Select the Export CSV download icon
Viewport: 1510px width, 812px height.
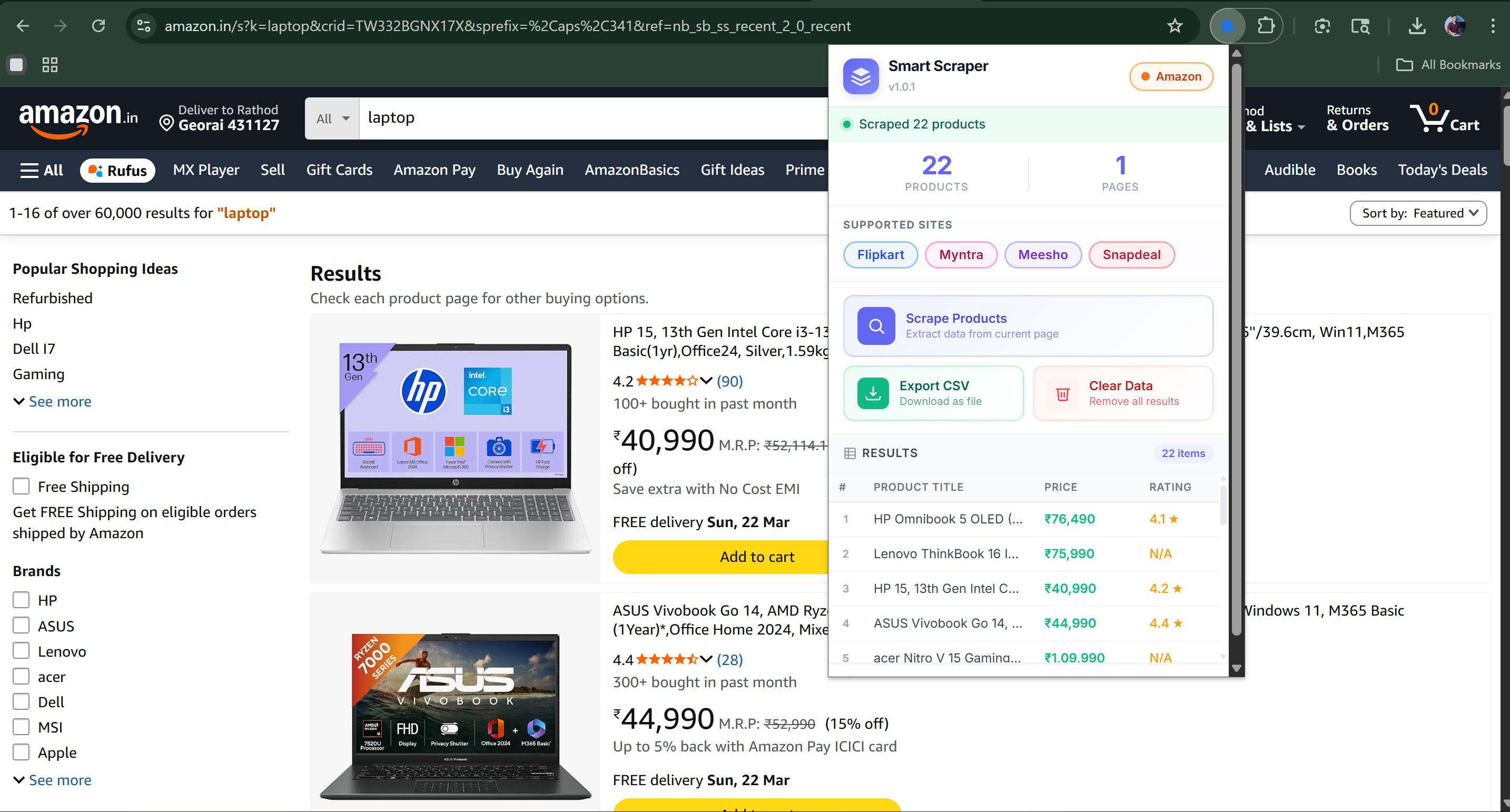(x=873, y=393)
